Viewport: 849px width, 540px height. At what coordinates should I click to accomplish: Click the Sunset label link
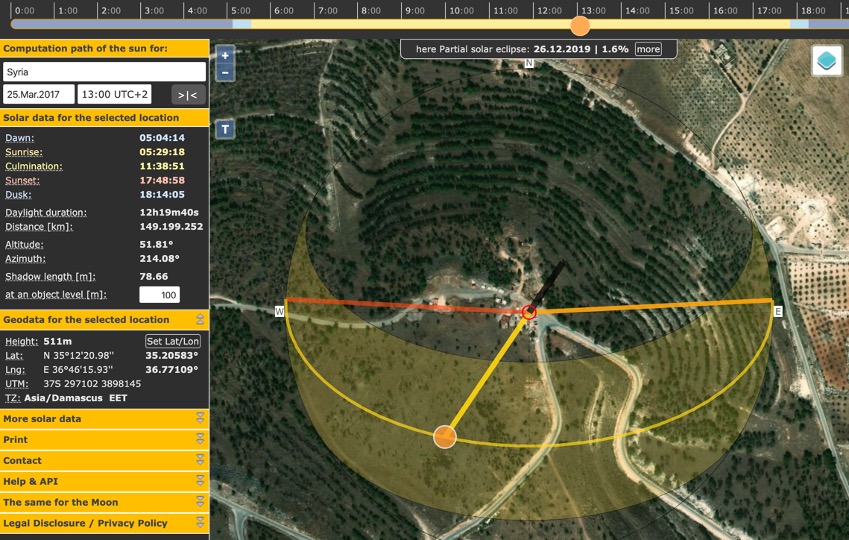point(22,180)
